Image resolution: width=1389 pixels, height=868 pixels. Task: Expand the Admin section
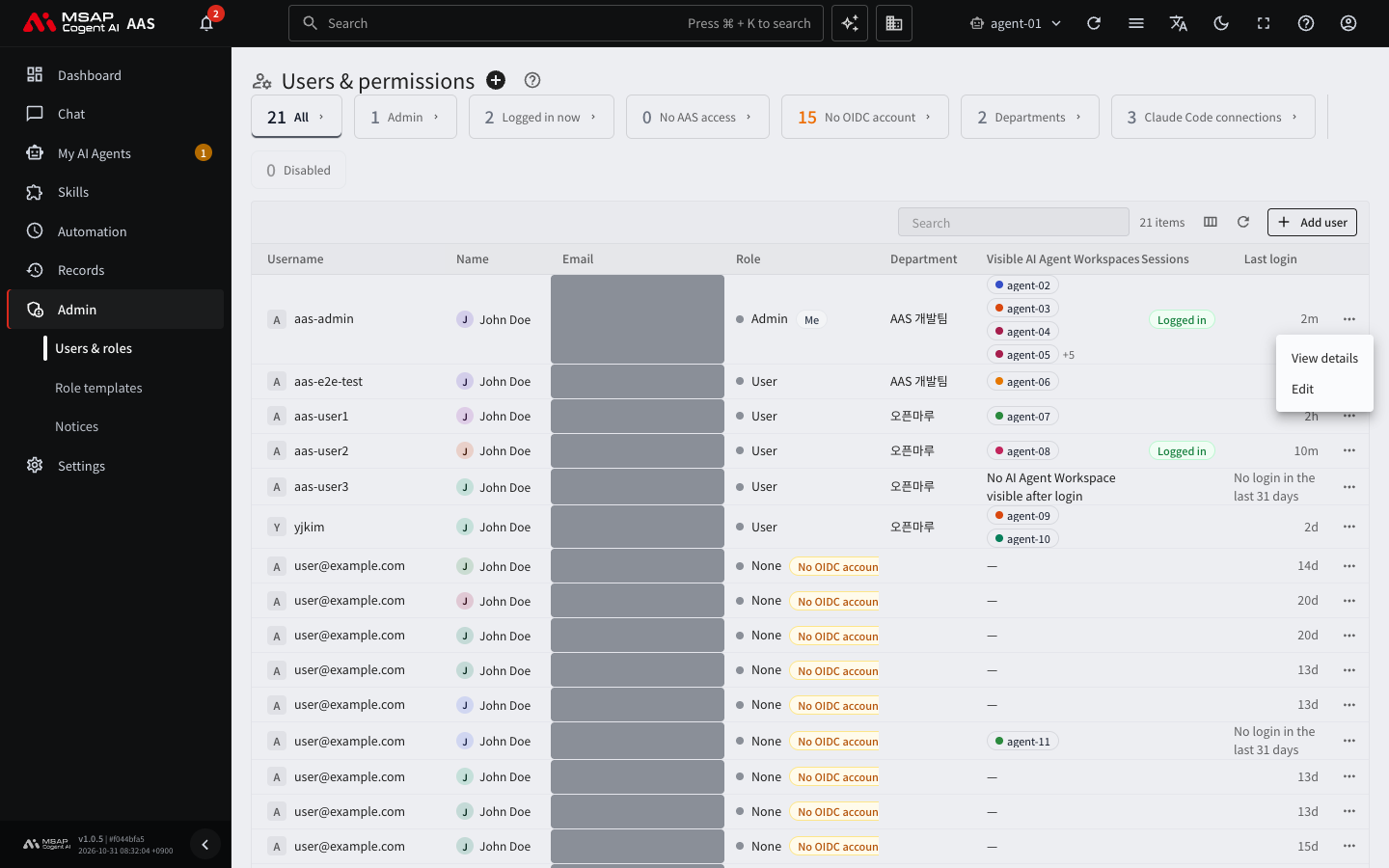coord(116,310)
